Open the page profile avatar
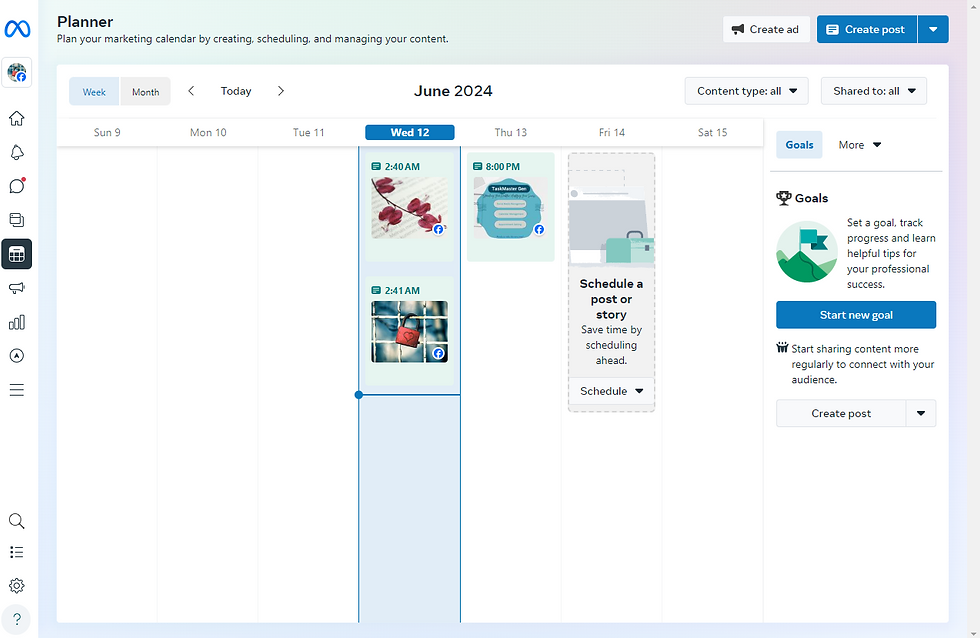Viewport: 980px width, 638px height. 17,72
